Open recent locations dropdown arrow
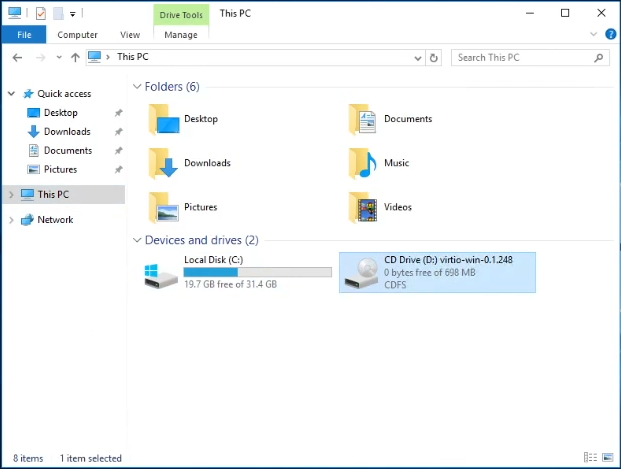The height and width of the screenshot is (469, 621). point(59,57)
